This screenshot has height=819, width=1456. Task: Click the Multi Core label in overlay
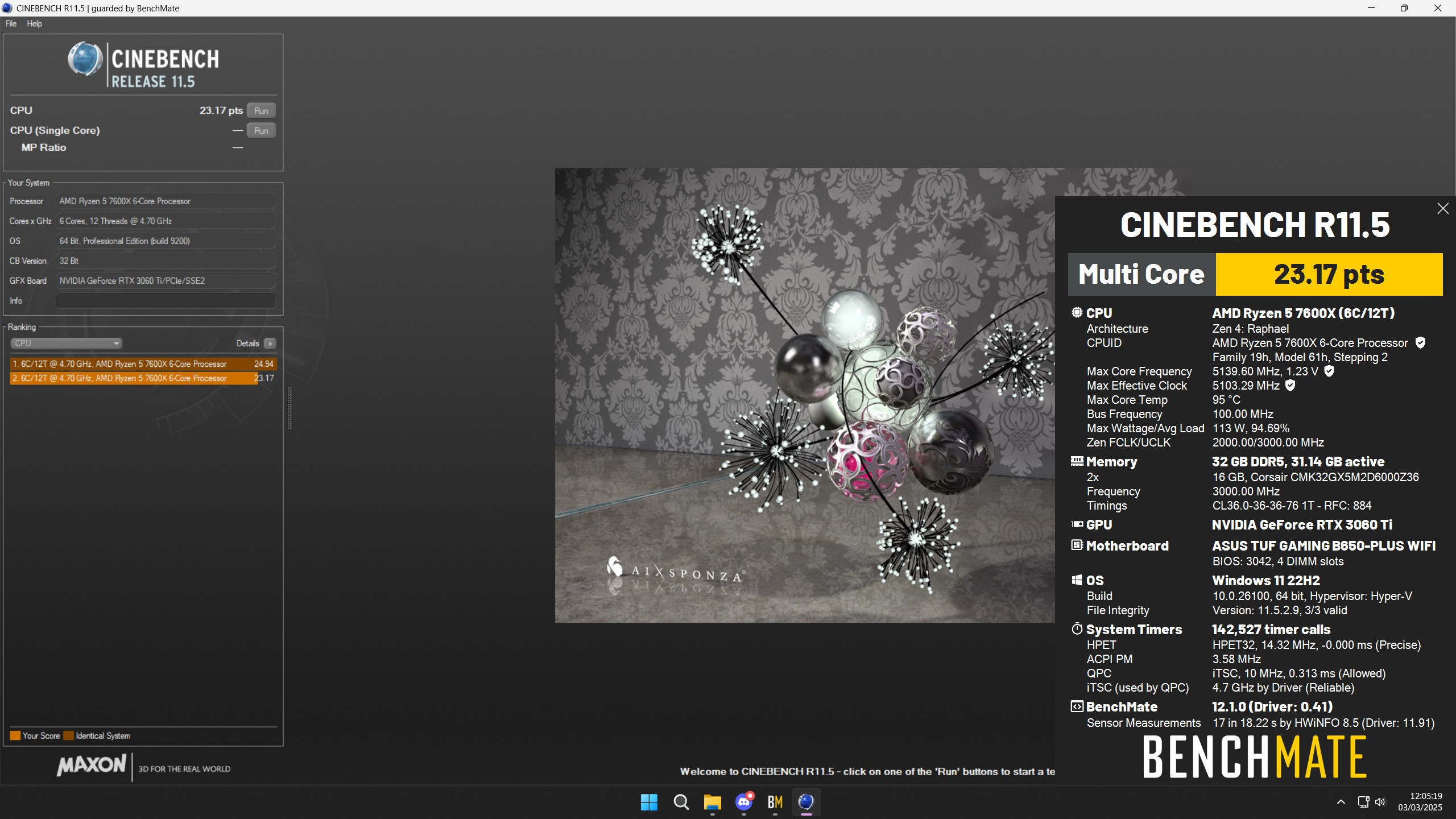click(x=1141, y=274)
